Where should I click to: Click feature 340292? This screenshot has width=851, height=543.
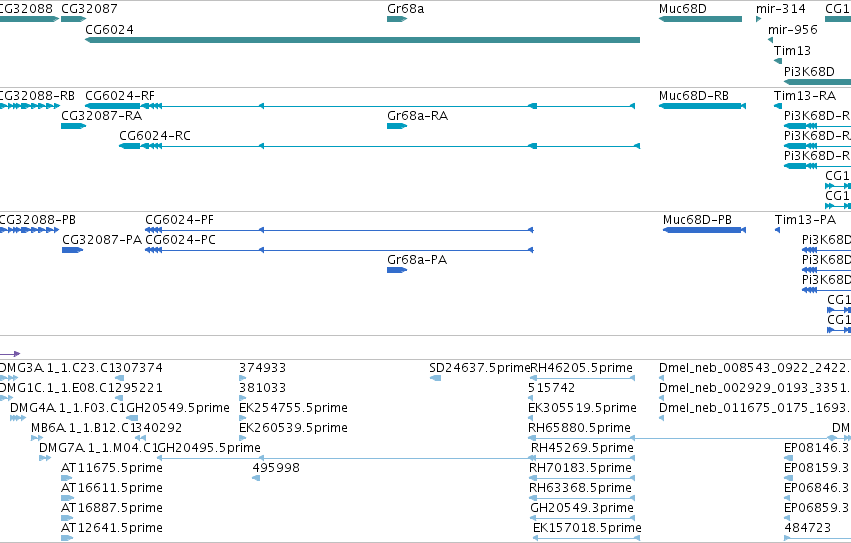[x=140, y=438]
